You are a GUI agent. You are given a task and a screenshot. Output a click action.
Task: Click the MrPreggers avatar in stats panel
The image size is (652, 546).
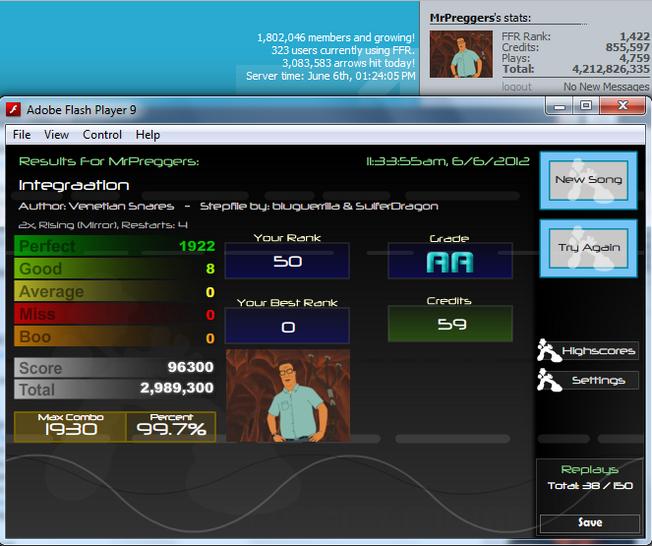tap(461, 54)
